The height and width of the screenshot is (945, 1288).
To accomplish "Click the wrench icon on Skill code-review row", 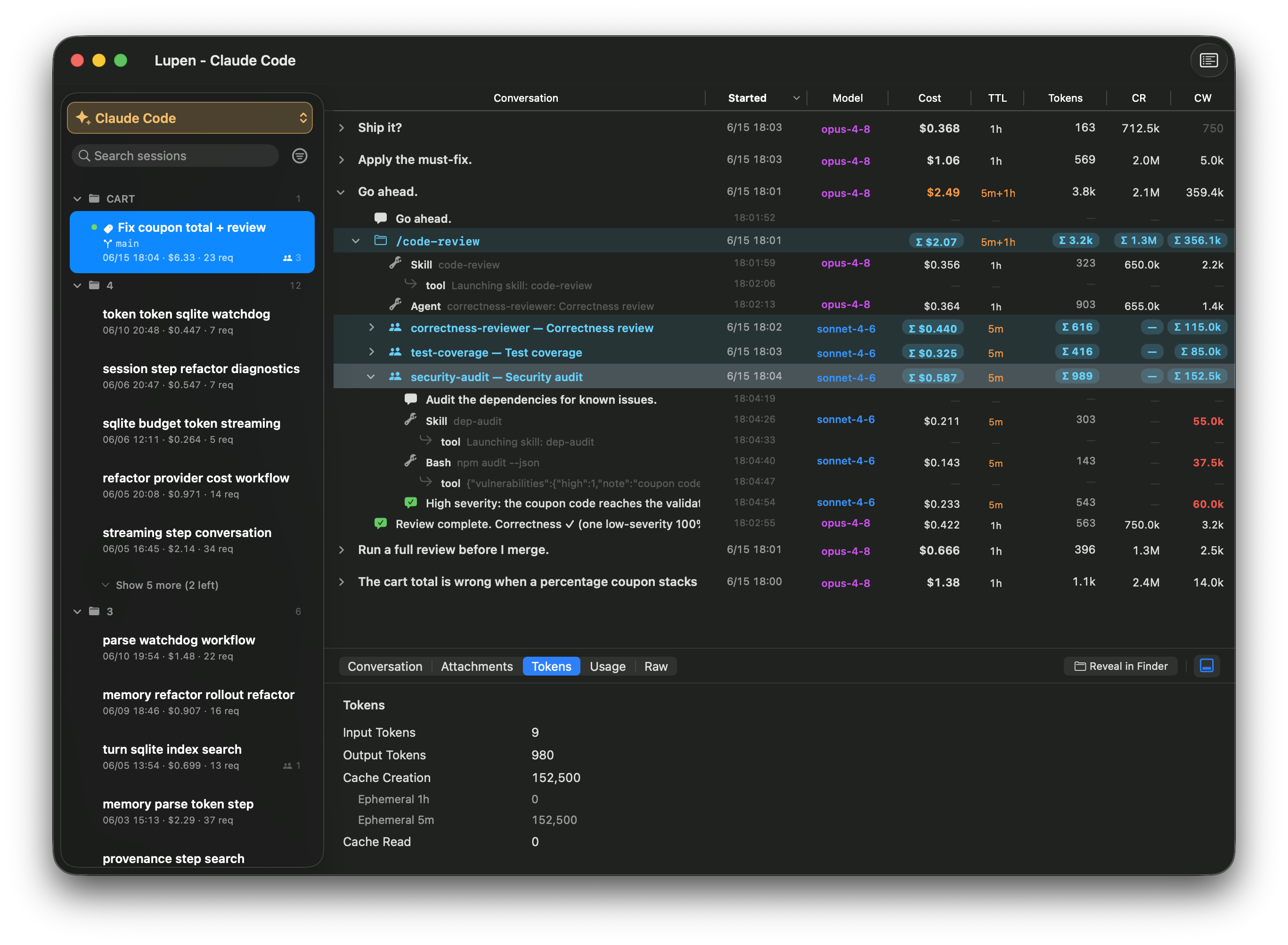I will coord(395,263).
